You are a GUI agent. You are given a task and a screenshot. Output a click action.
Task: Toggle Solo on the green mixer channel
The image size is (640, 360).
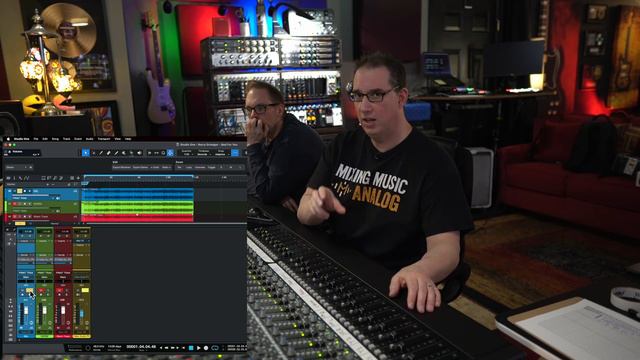(x=49, y=290)
